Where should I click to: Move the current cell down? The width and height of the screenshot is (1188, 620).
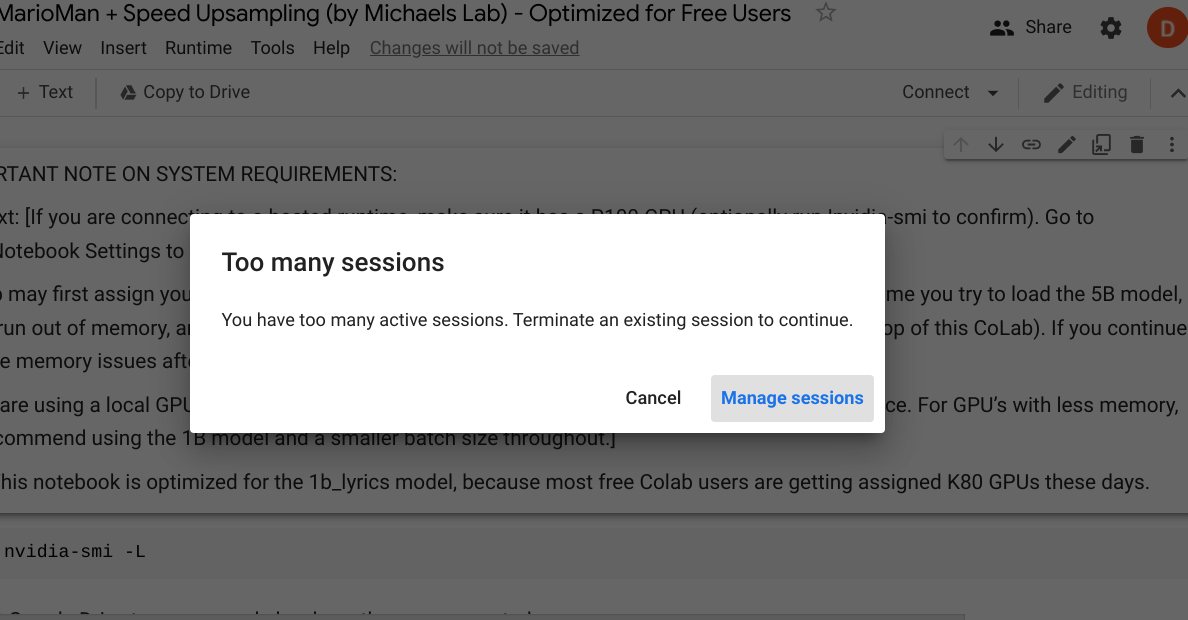pos(996,144)
